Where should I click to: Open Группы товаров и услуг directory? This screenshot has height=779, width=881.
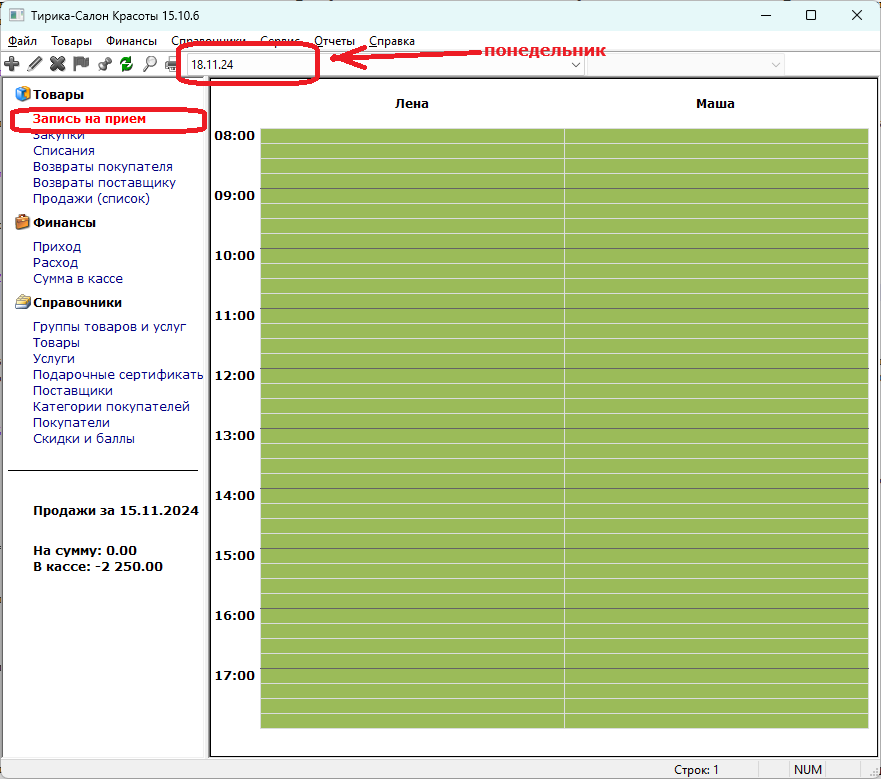coord(110,327)
